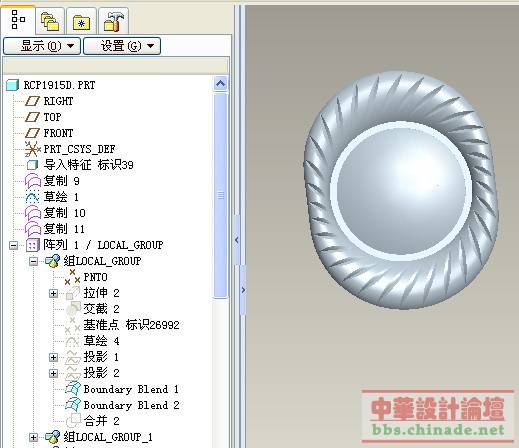Viewport: 519px width, 448px height.
Task: Open the 设置(G) dropdown menu
Action: click(122, 46)
